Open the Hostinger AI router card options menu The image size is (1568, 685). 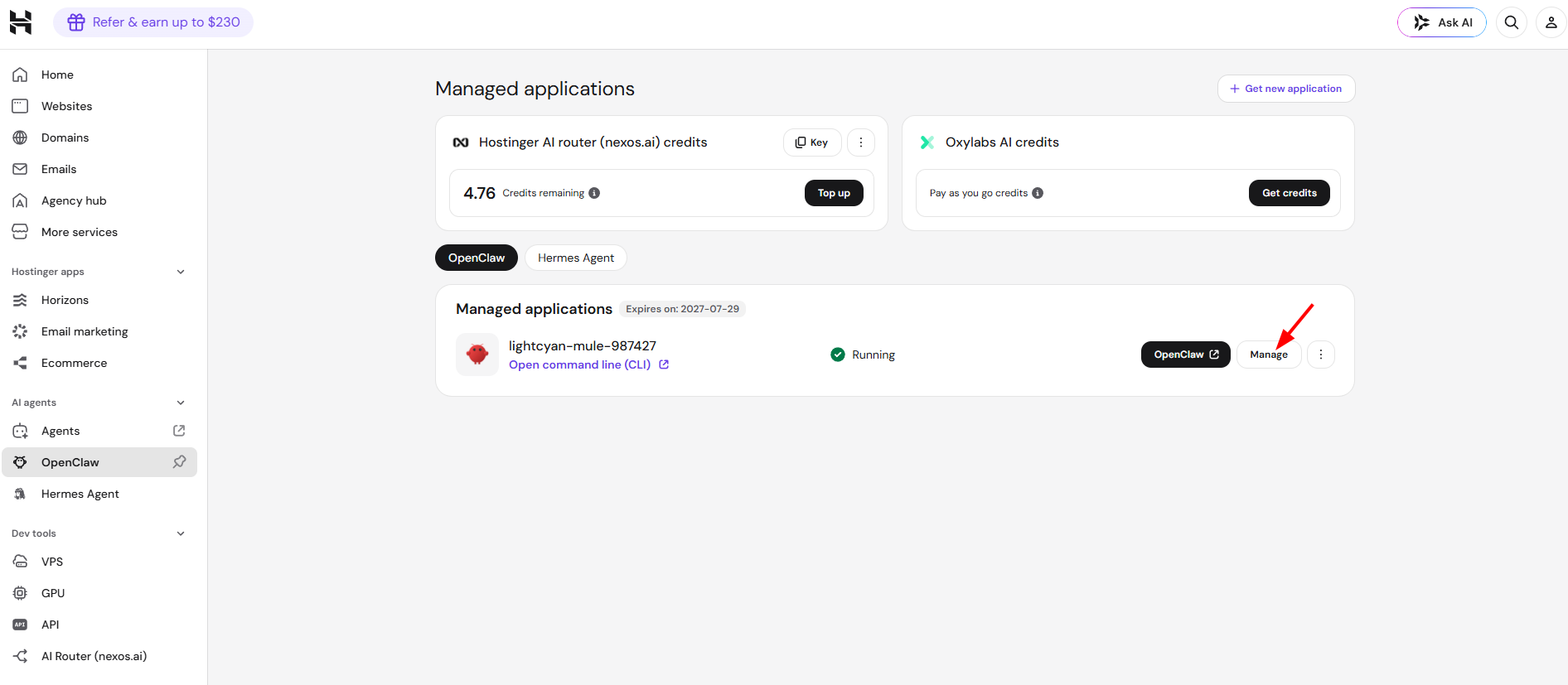point(861,142)
